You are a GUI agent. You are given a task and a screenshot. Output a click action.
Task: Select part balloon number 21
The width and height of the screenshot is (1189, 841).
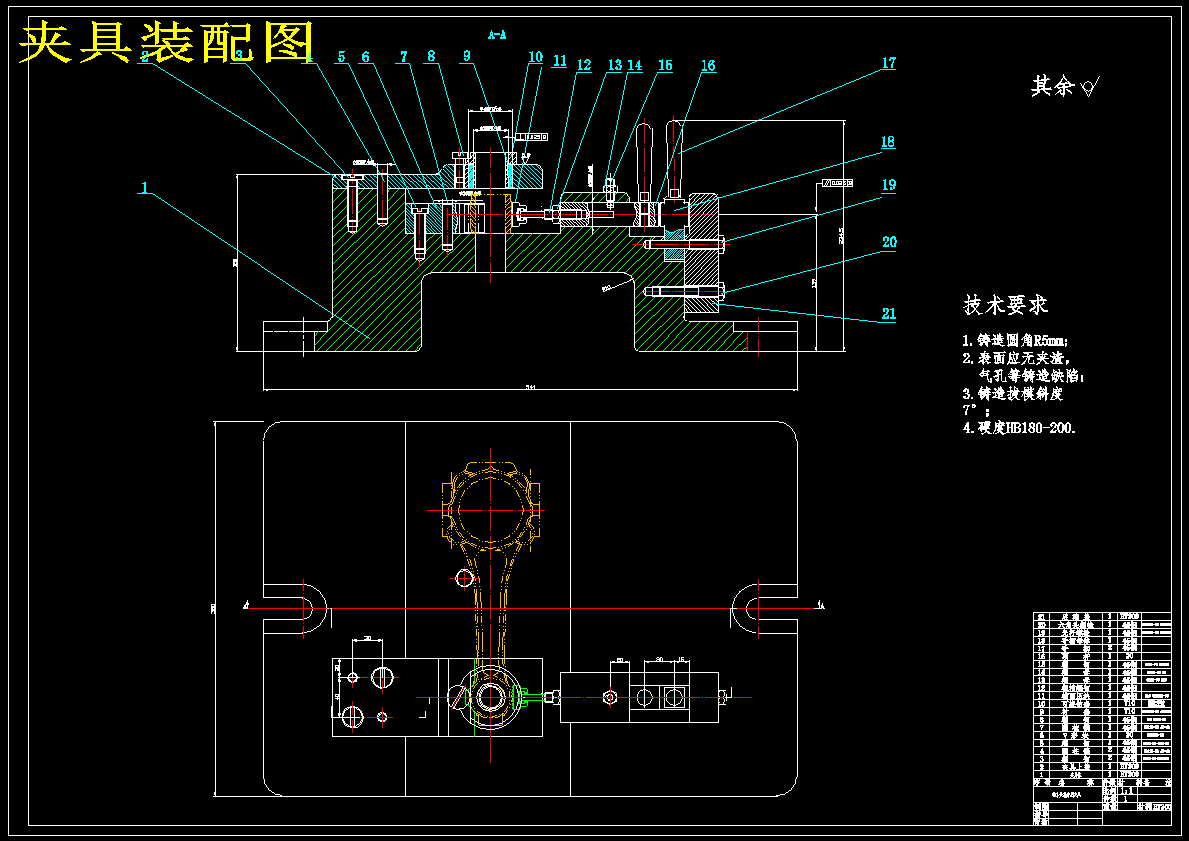click(x=889, y=313)
